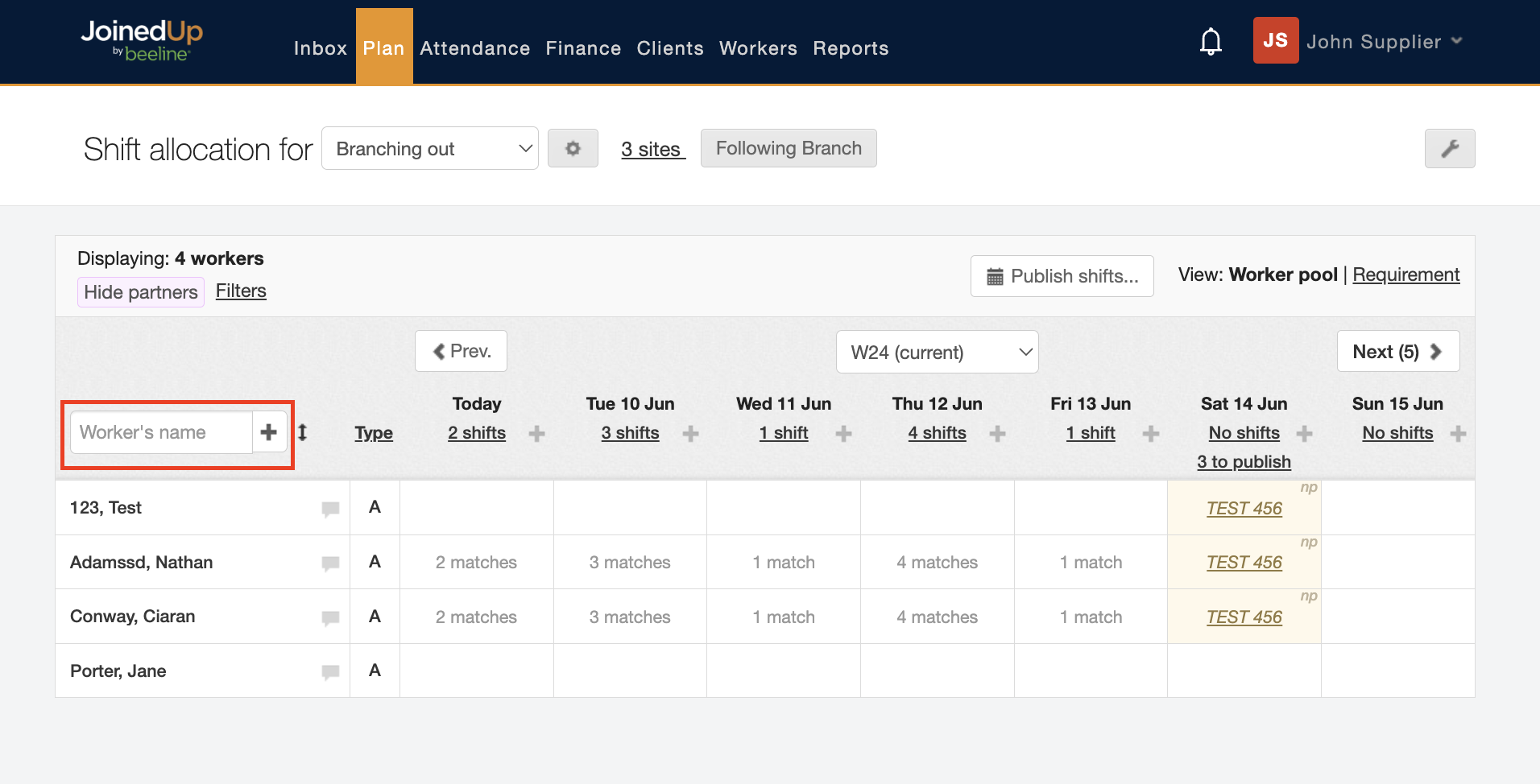Click the plus icon next to Worker's name
The image size is (1540, 784).
pos(269,432)
